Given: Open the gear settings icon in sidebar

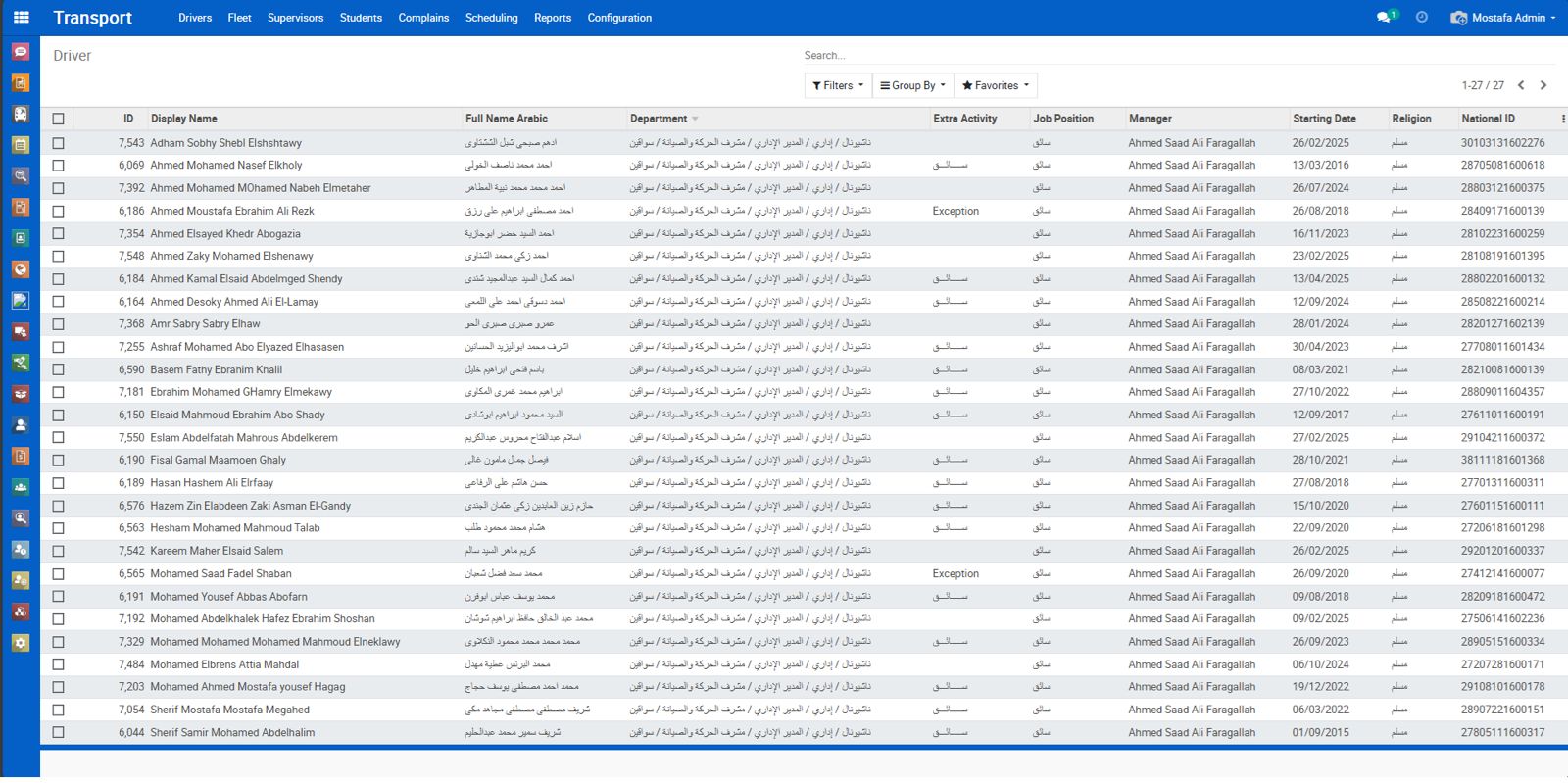Looking at the screenshot, I should 21,643.
